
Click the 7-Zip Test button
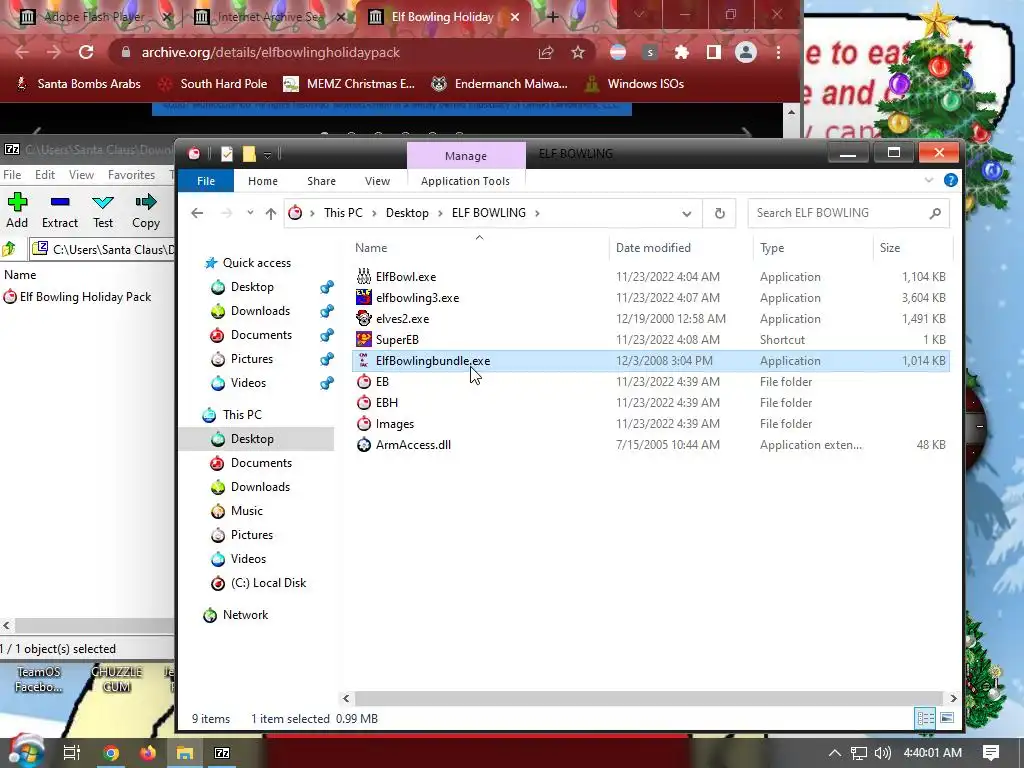tap(103, 210)
